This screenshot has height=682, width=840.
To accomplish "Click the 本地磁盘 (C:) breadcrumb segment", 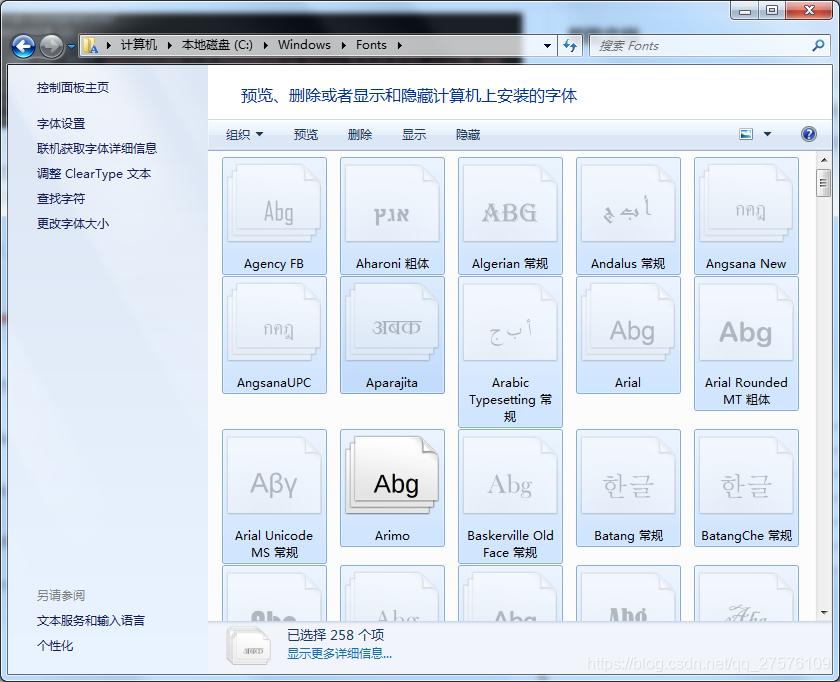I will [x=217, y=45].
